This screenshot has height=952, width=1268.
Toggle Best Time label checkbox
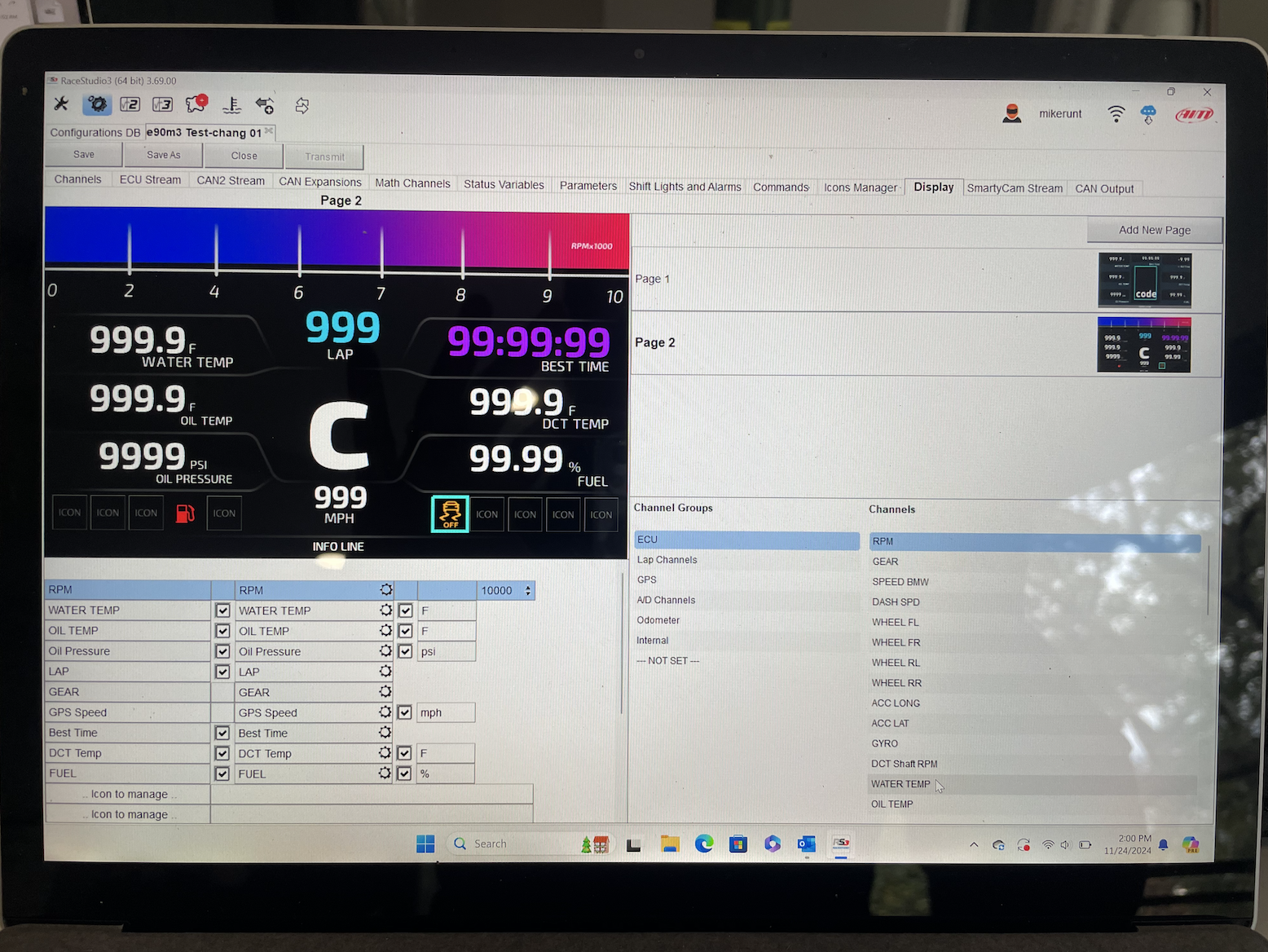(222, 732)
